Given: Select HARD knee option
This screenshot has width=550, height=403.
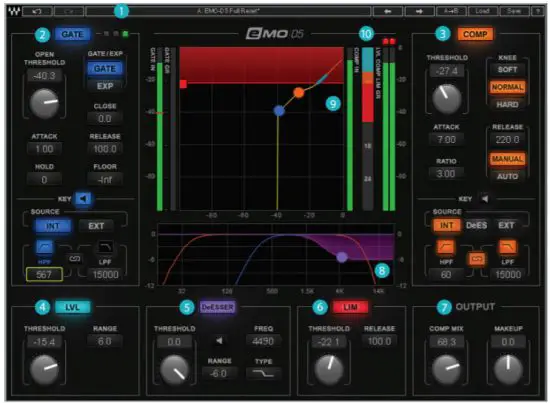Looking at the screenshot, I should tap(507, 105).
